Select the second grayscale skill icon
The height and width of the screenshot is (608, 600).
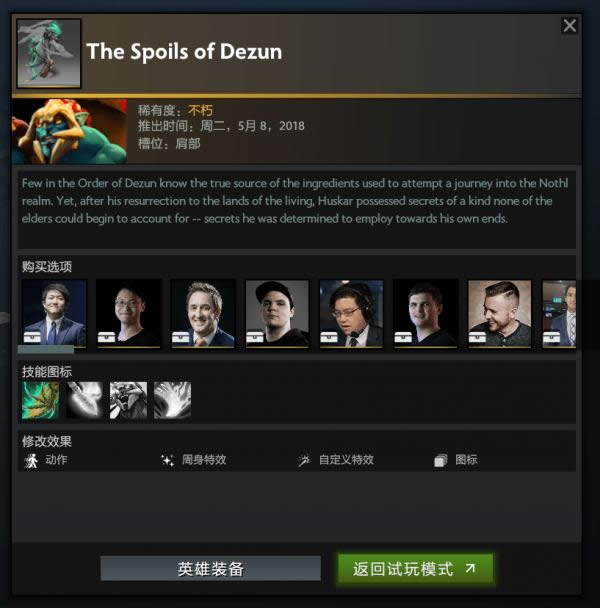click(85, 400)
